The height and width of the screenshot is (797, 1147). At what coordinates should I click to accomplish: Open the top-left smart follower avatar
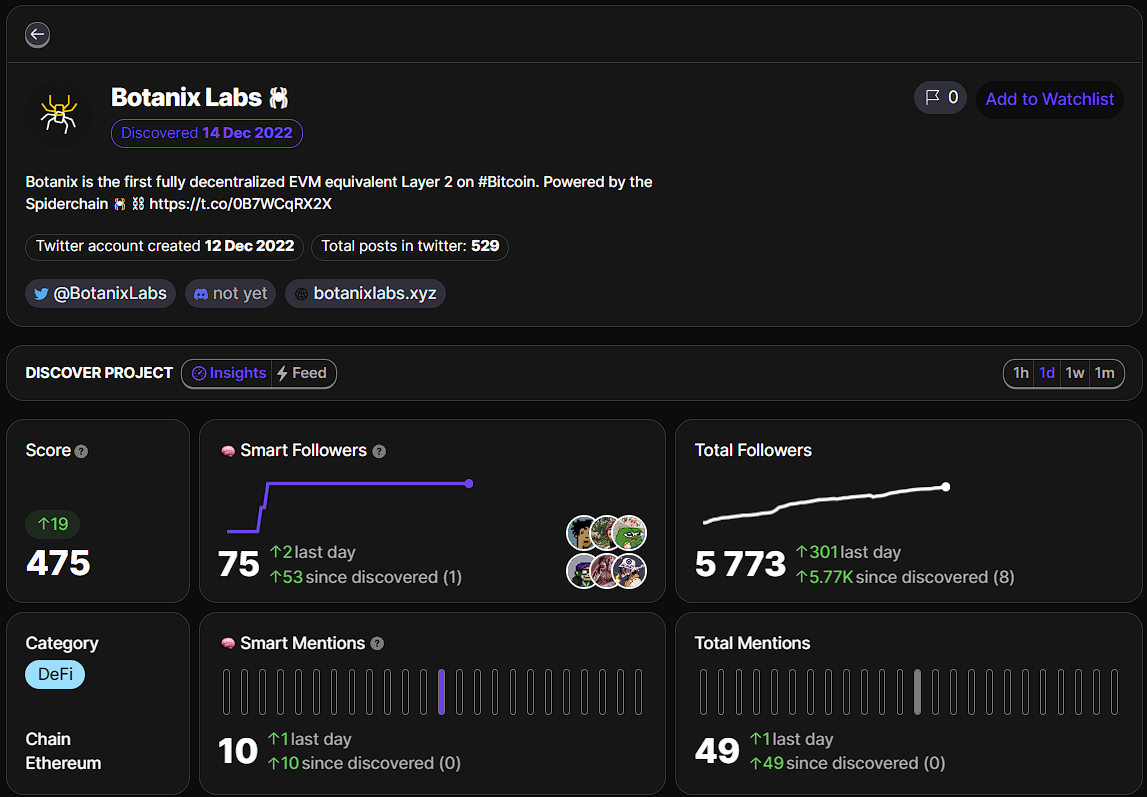pyautogui.click(x=582, y=533)
